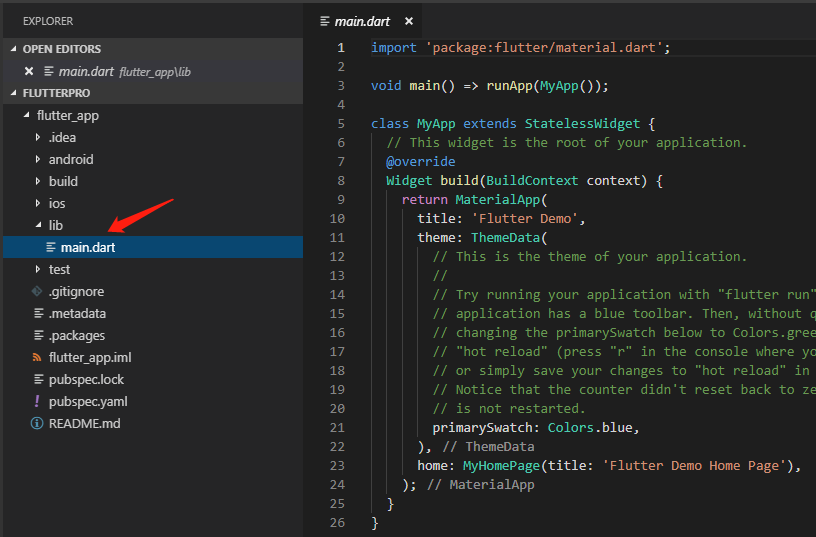
Task: Click the main.dart file icon in tree
Action: 50,247
